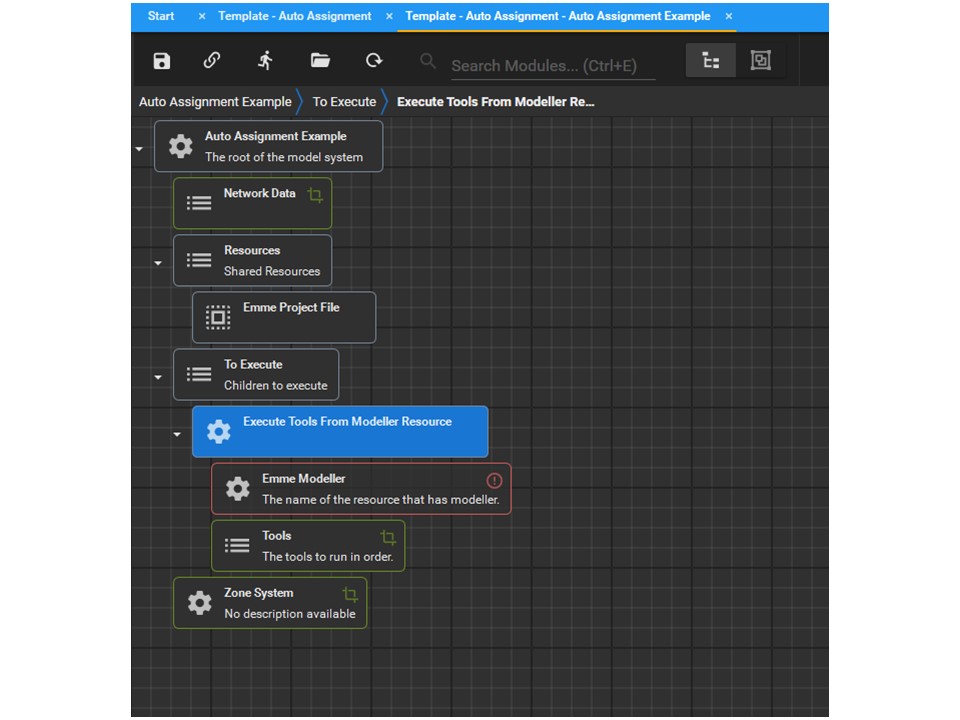
Task: Click the Save icon in the toolbar
Action: coord(161,60)
